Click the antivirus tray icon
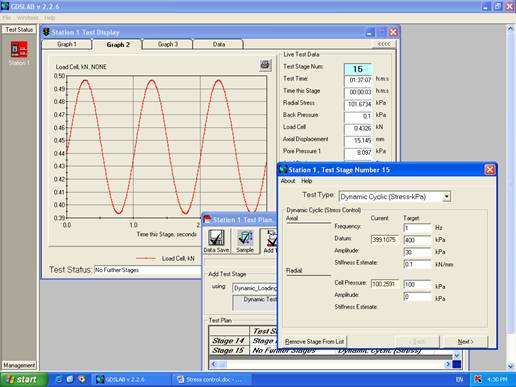The height and width of the screenshot is (387, 516). [478, 379]
